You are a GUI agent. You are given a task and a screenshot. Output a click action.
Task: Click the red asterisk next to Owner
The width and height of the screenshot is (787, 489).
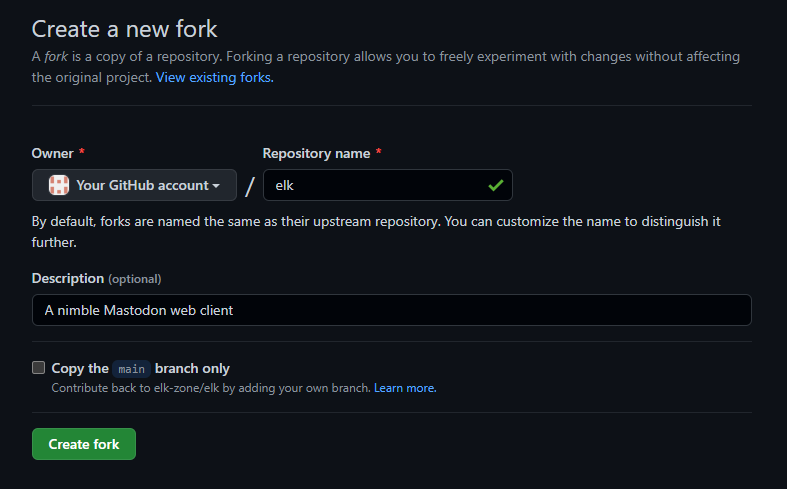(82, 153)
